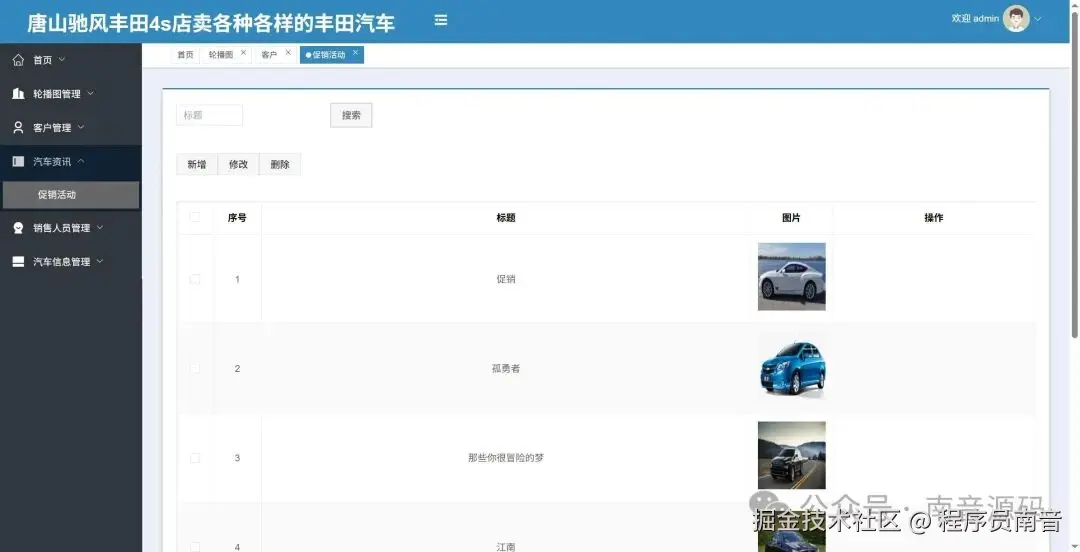
Task: Click the 操作 column header
Action: [x=934, y=218]
